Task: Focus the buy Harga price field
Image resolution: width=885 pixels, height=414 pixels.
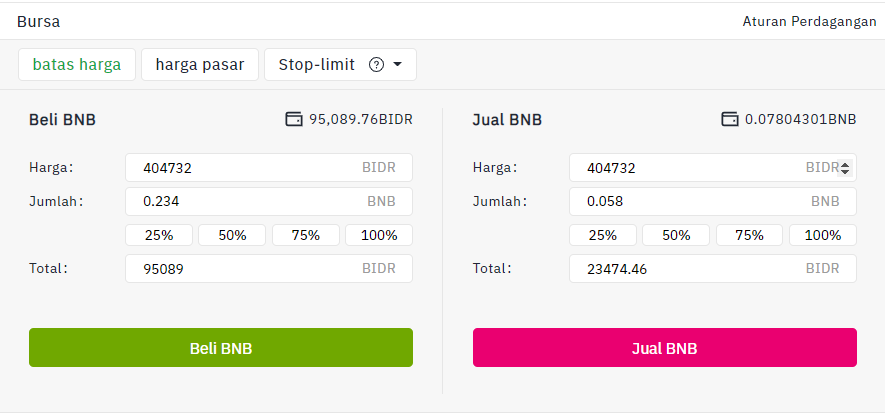Action: (x=269, y=168)
